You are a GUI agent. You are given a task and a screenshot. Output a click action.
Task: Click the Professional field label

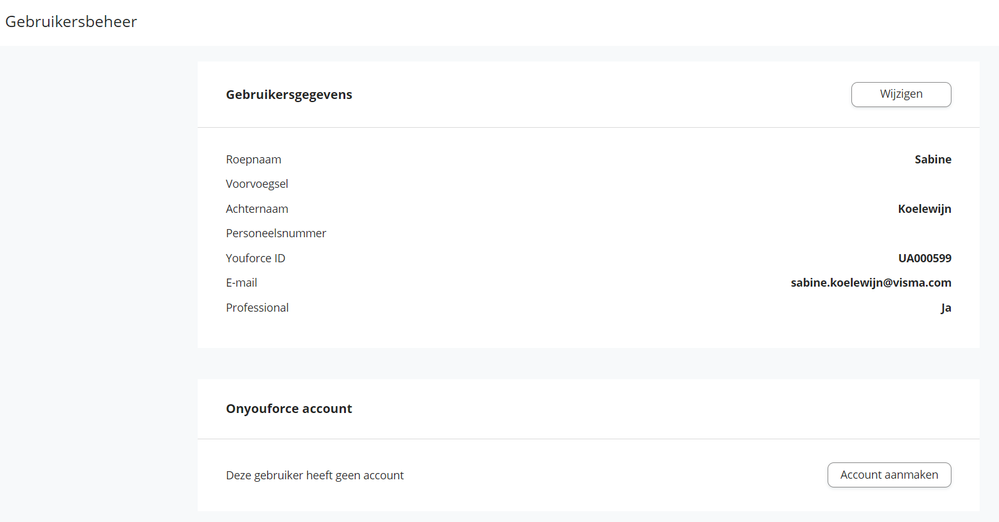pyautogui.click(x=257, y=308)
